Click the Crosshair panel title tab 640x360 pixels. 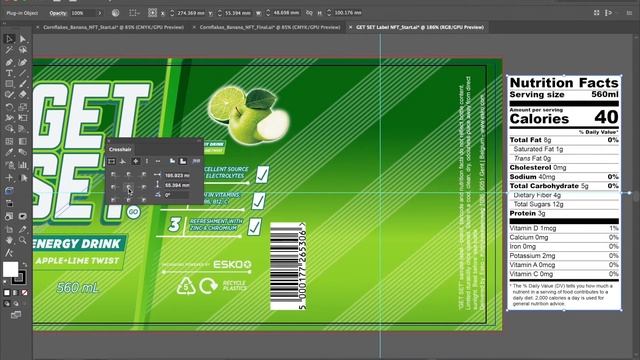[x=120, y=149]
